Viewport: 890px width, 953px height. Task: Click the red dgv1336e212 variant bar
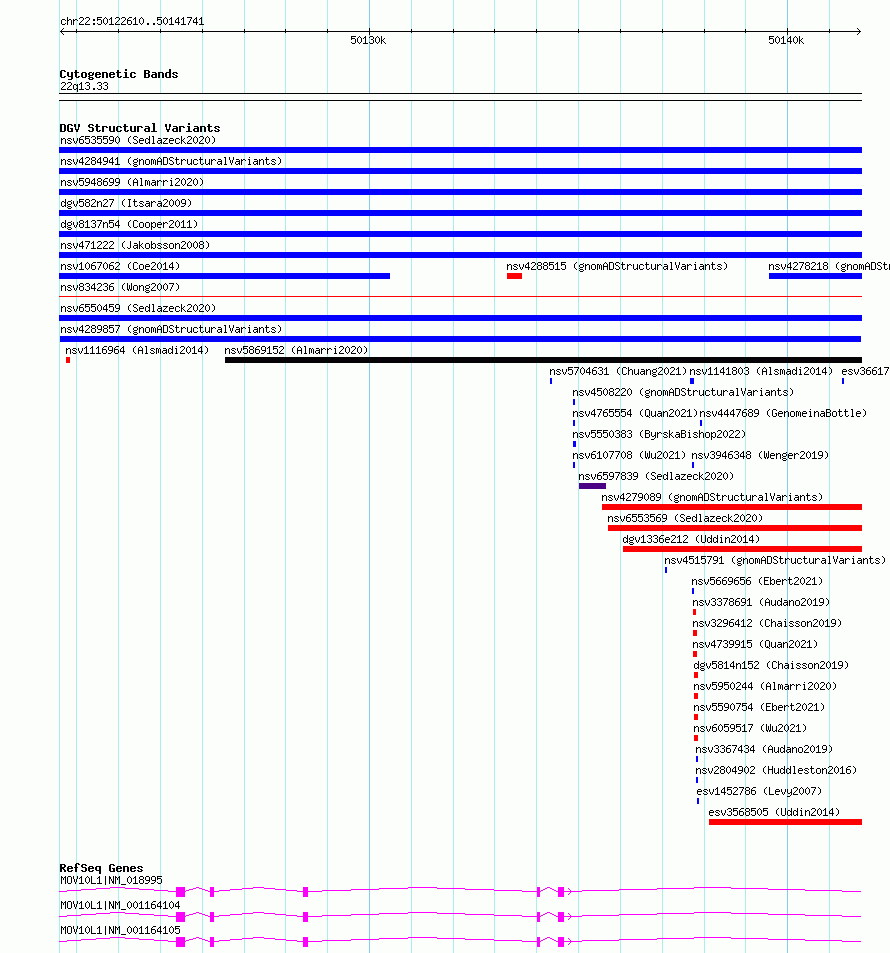tap(742, 549)
